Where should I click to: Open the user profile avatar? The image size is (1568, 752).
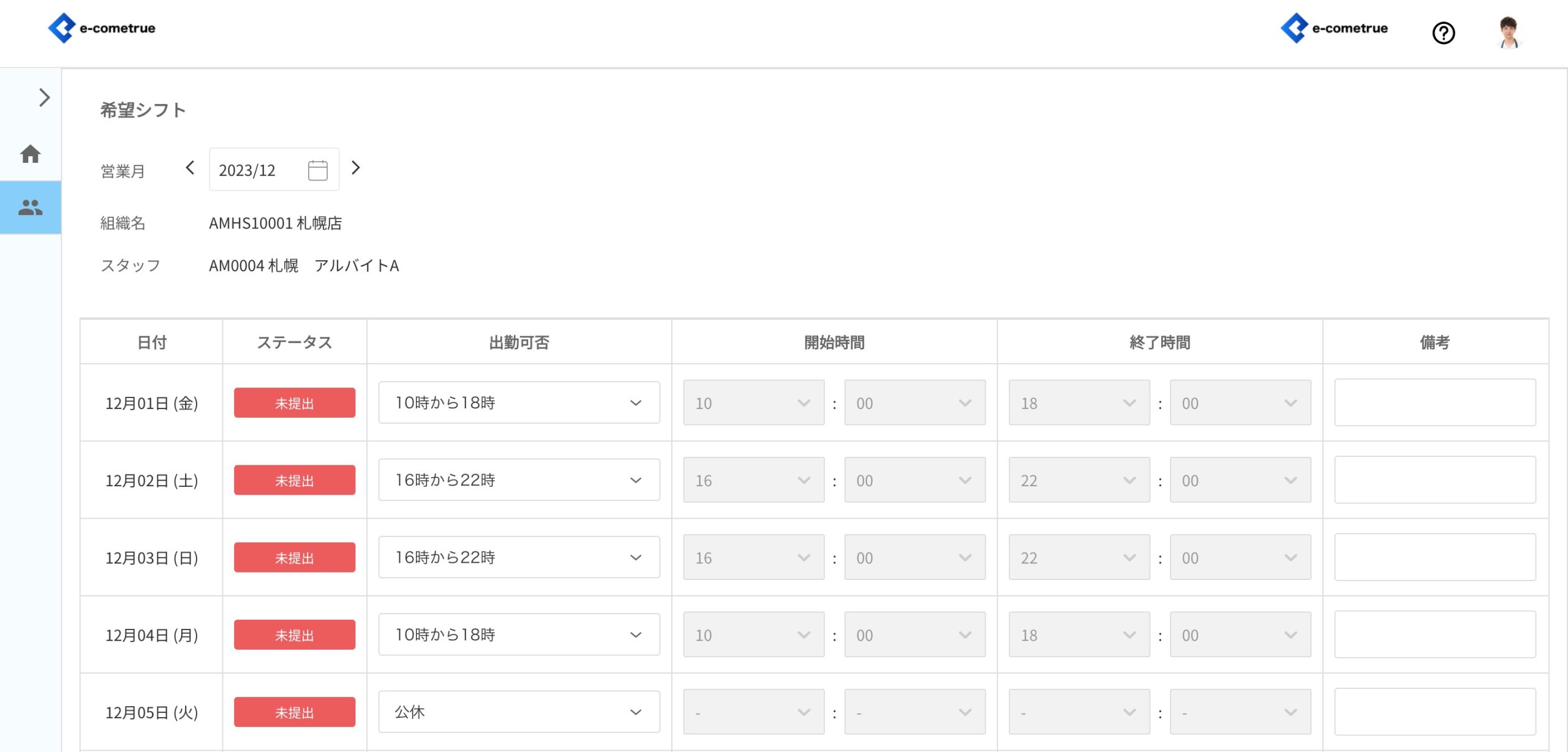[x=1509, y=33]
